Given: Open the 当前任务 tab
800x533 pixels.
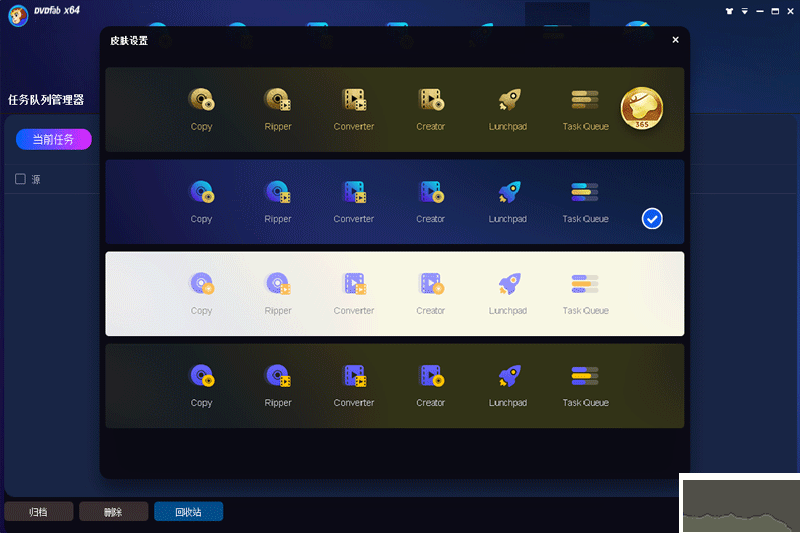Looking at the screenshot, I should (x=54, y=139).
